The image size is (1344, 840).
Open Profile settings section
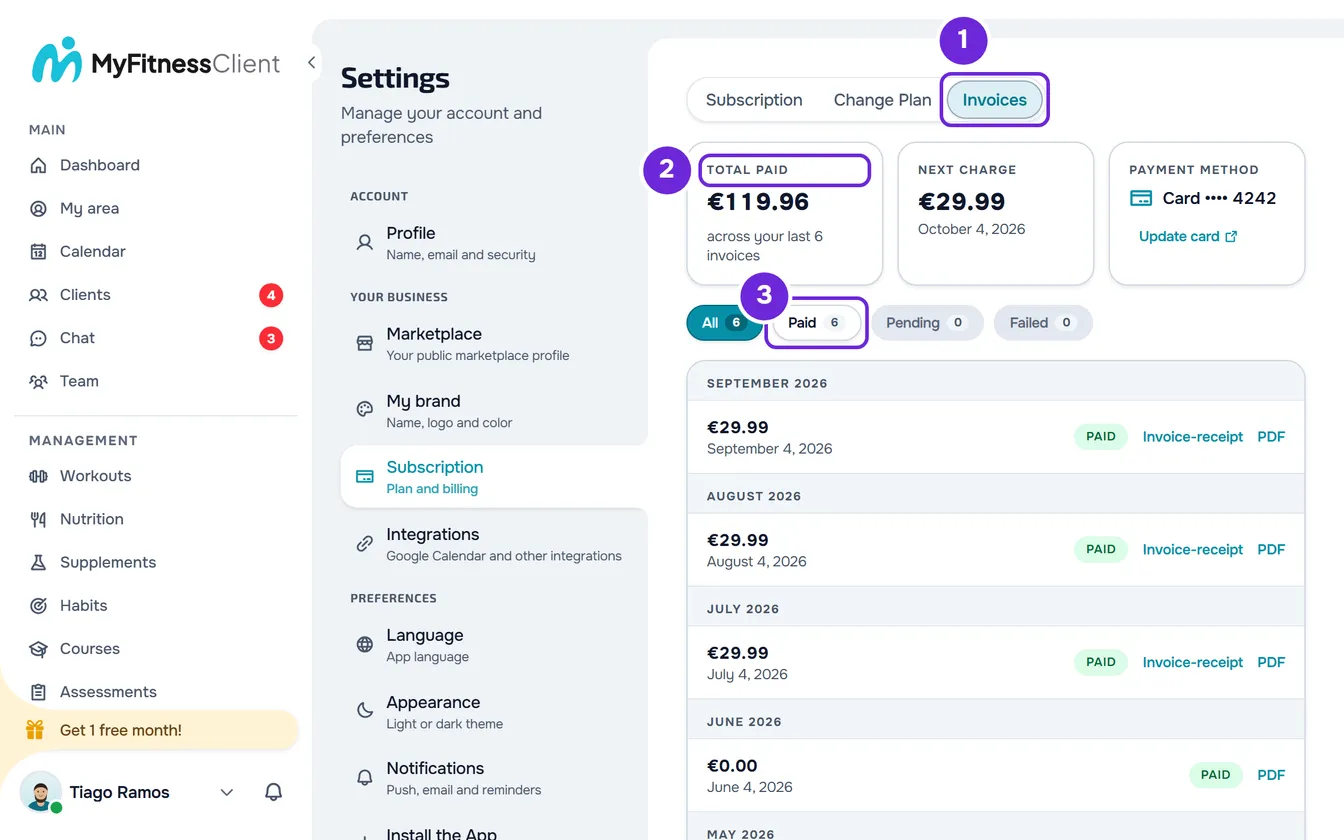494,243
